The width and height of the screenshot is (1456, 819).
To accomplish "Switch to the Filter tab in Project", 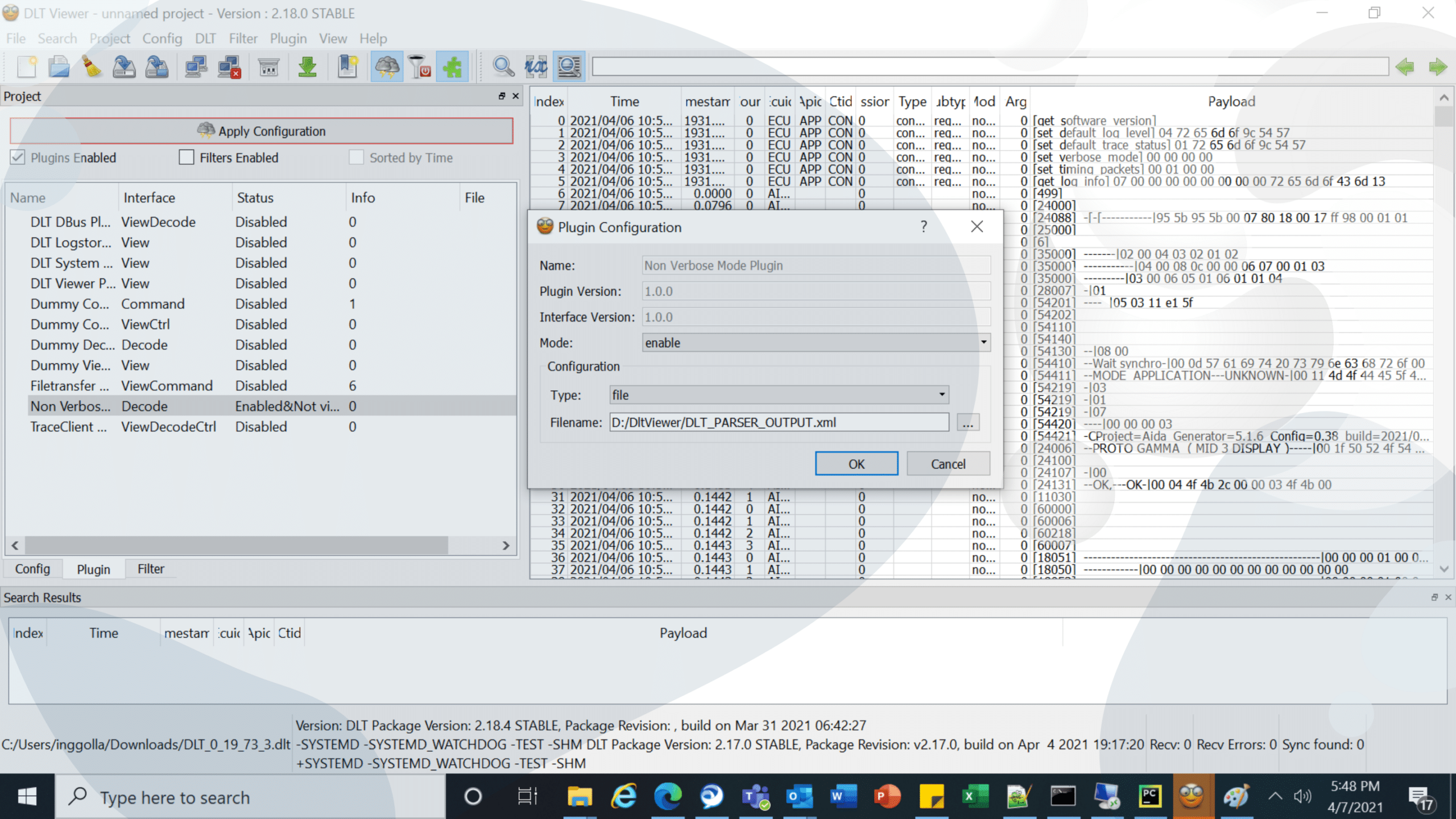I will click(151, 569).
